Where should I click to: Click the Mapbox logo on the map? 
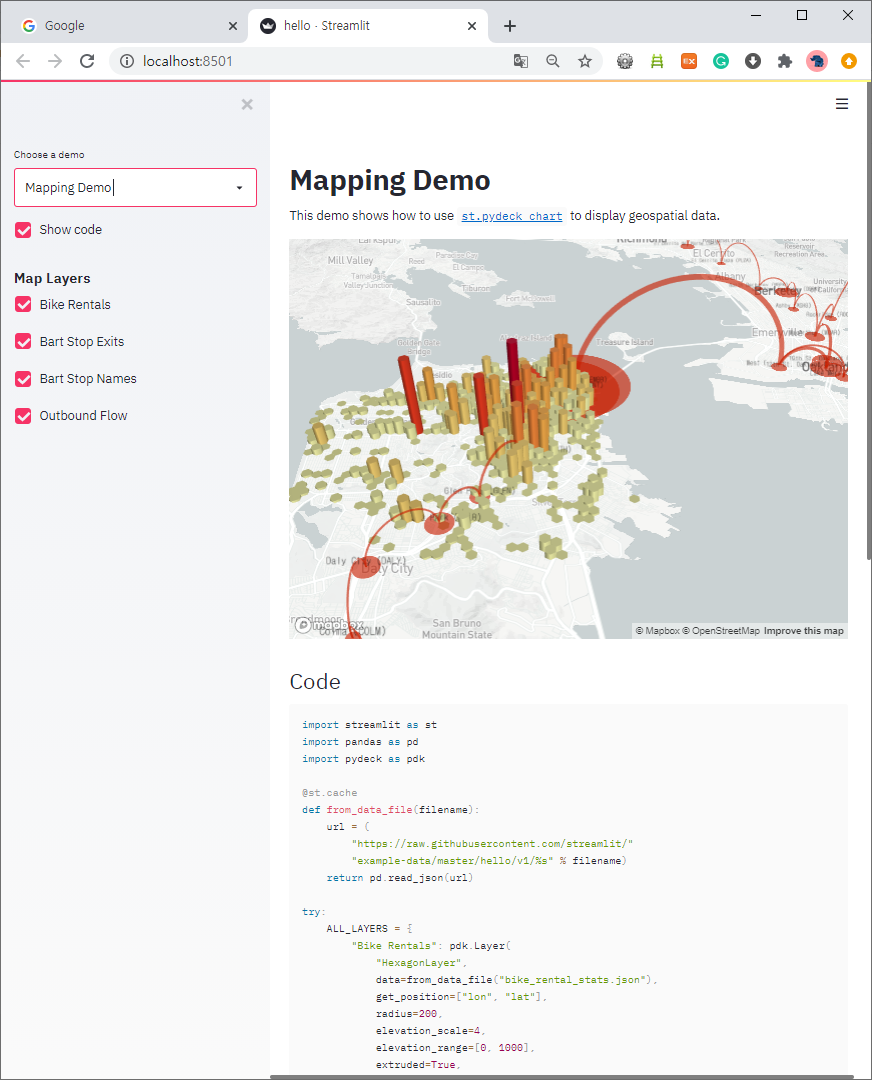(329, 625)
